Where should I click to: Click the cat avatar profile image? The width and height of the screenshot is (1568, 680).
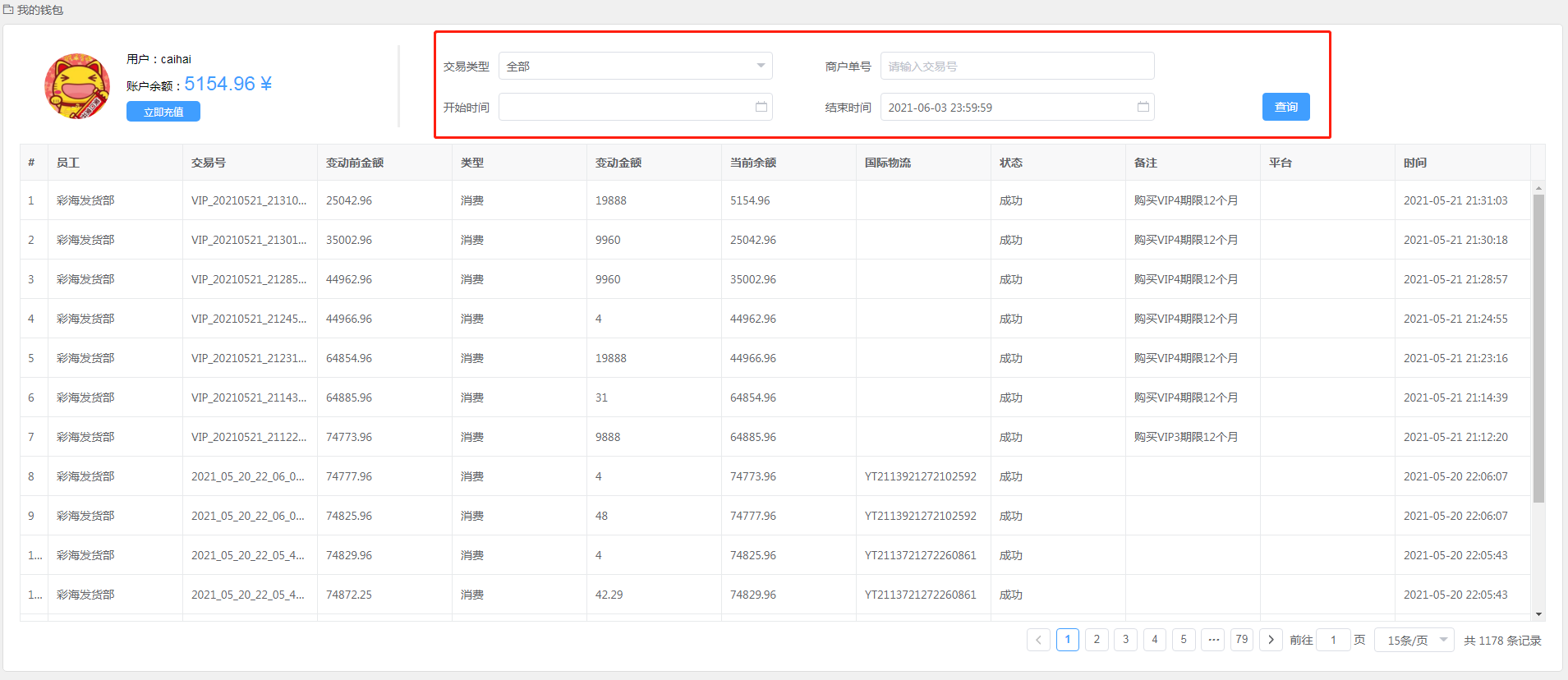(77, 86)
